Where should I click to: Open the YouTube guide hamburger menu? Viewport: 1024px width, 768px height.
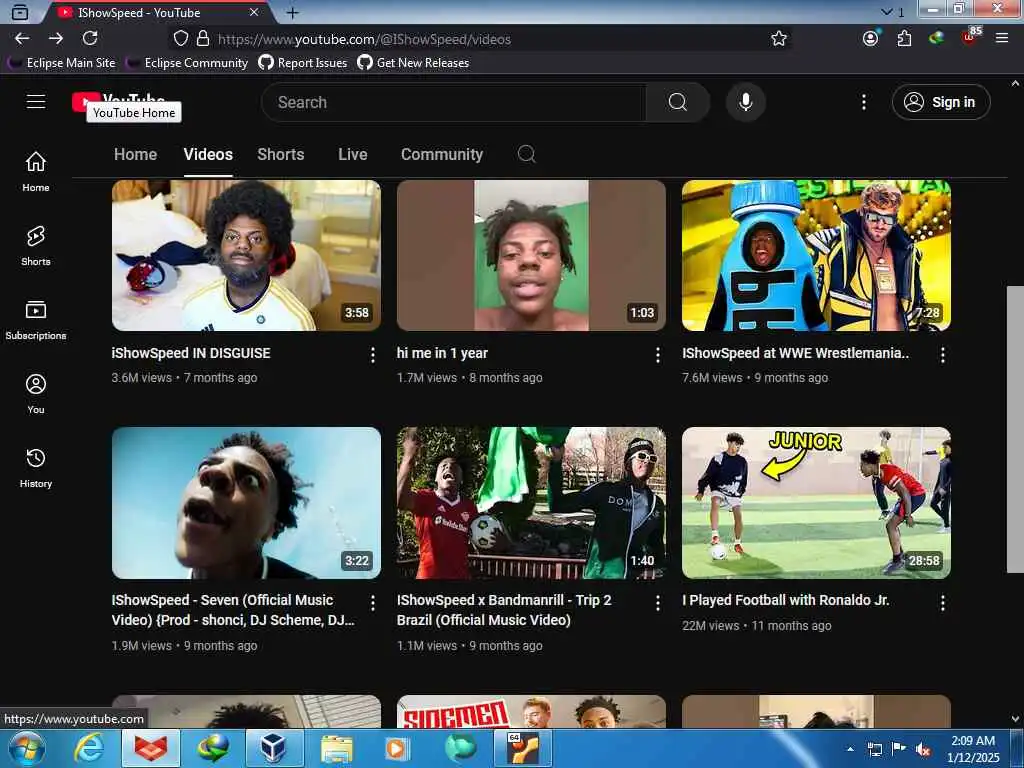(x=36, y=101)
